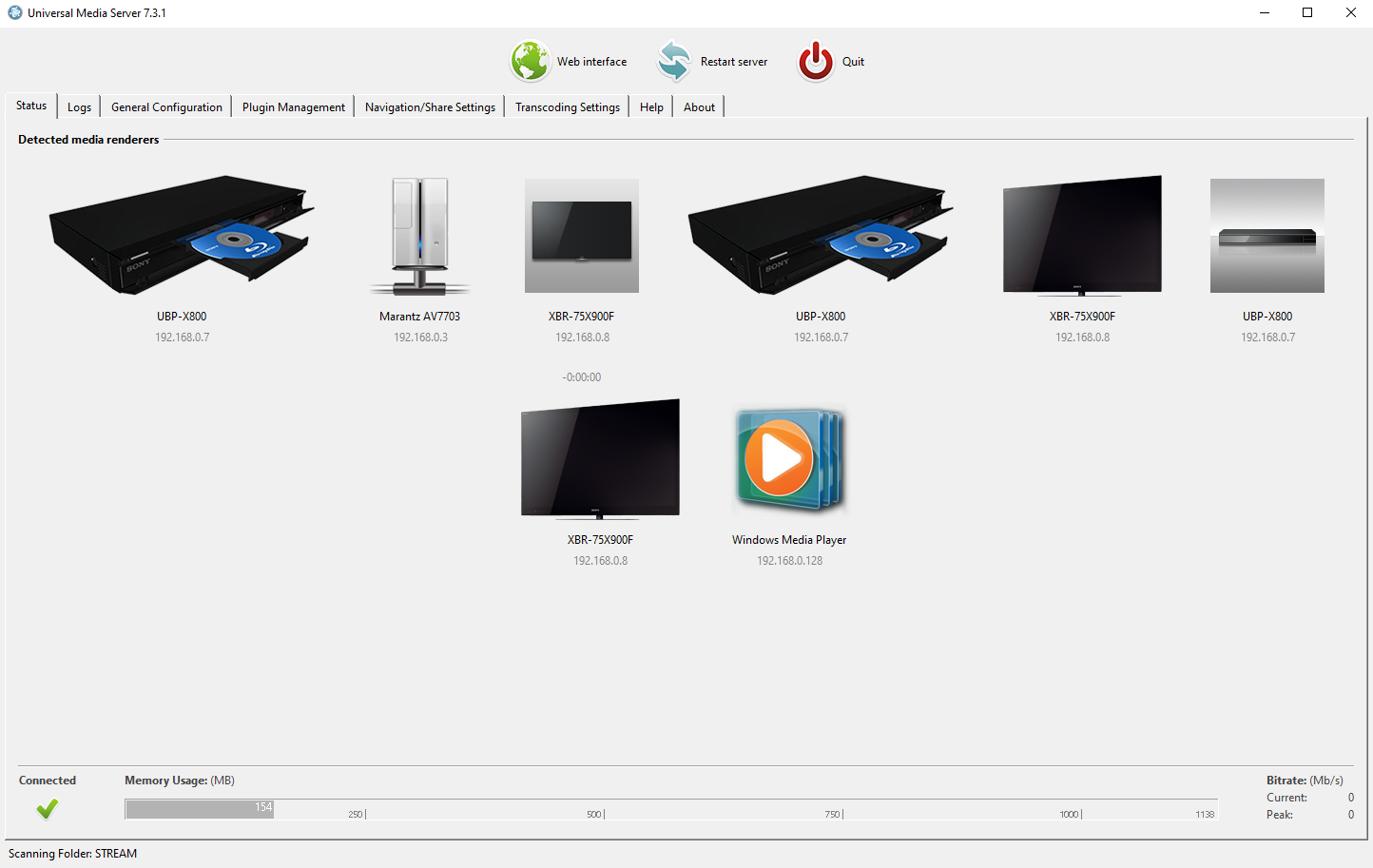Image resolution: width=1373 pixels, height=868 pixels.
Task: Click the IP address 192.168.0.3
Action: tap(420, 338)
